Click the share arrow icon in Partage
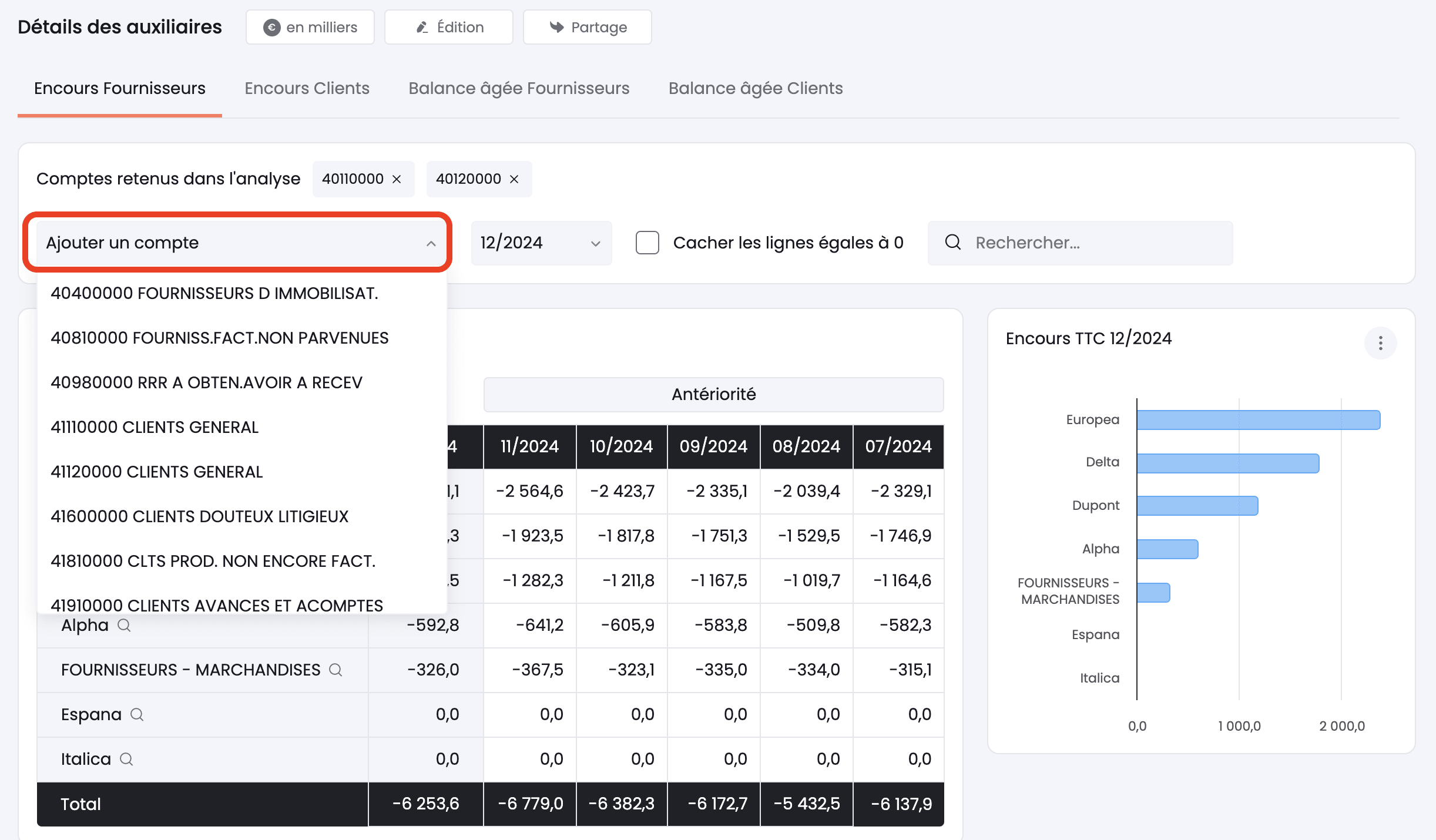1436x840 pixels. tap(556, 27)
